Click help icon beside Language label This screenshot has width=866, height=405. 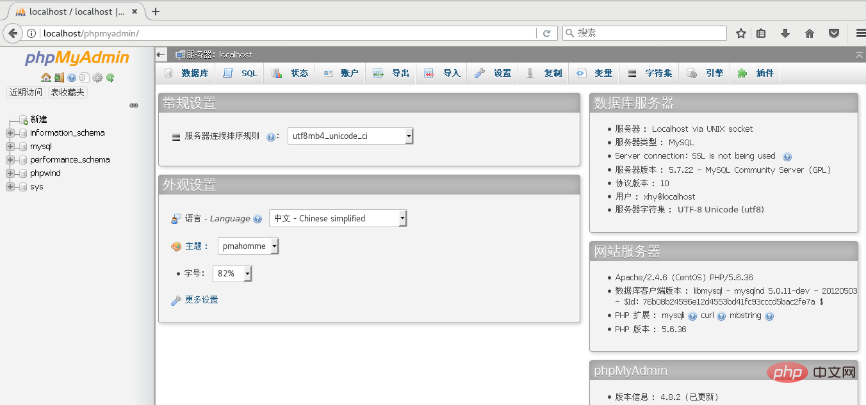click(257, 219)
